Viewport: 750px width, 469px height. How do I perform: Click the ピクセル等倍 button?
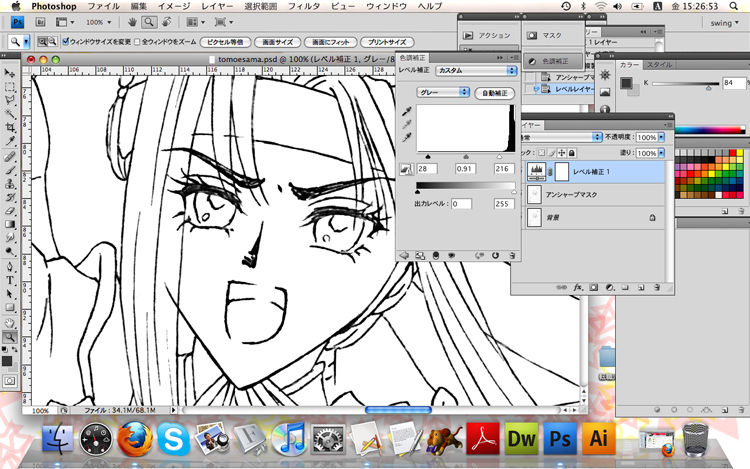pos(225,42)
